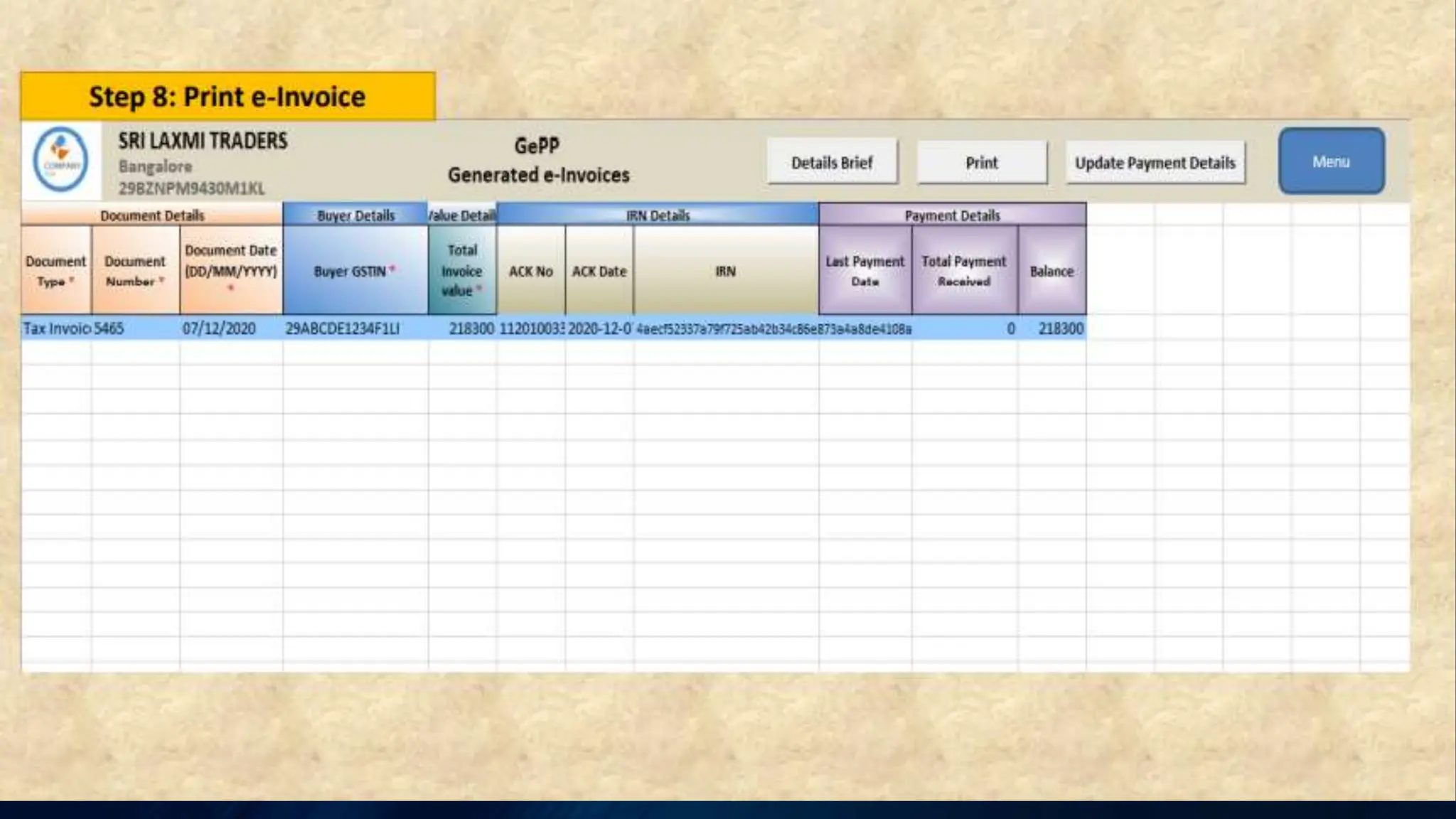Image resolution: width=1456 pixels, height=819 pixels.
Task: Click the Buyer GSTIN column header
Action: click(x=355, y=271)
